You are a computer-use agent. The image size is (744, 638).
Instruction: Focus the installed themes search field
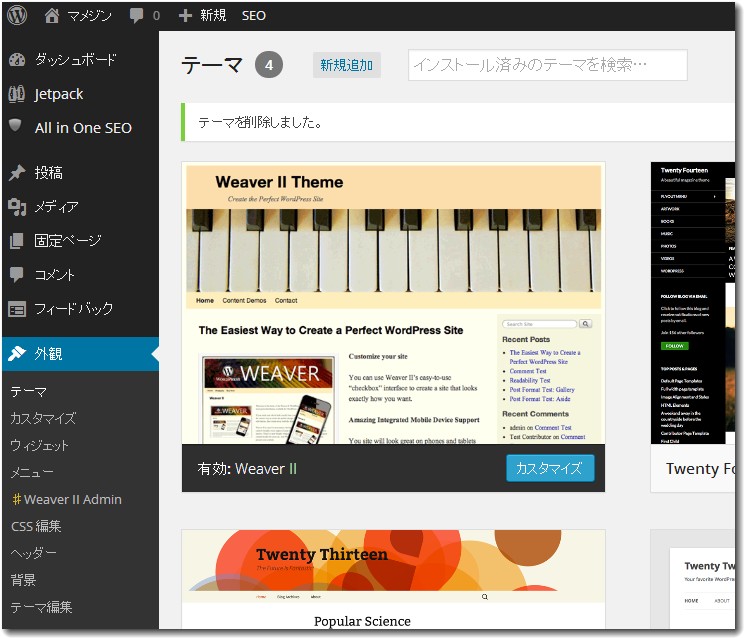(548, 65)
